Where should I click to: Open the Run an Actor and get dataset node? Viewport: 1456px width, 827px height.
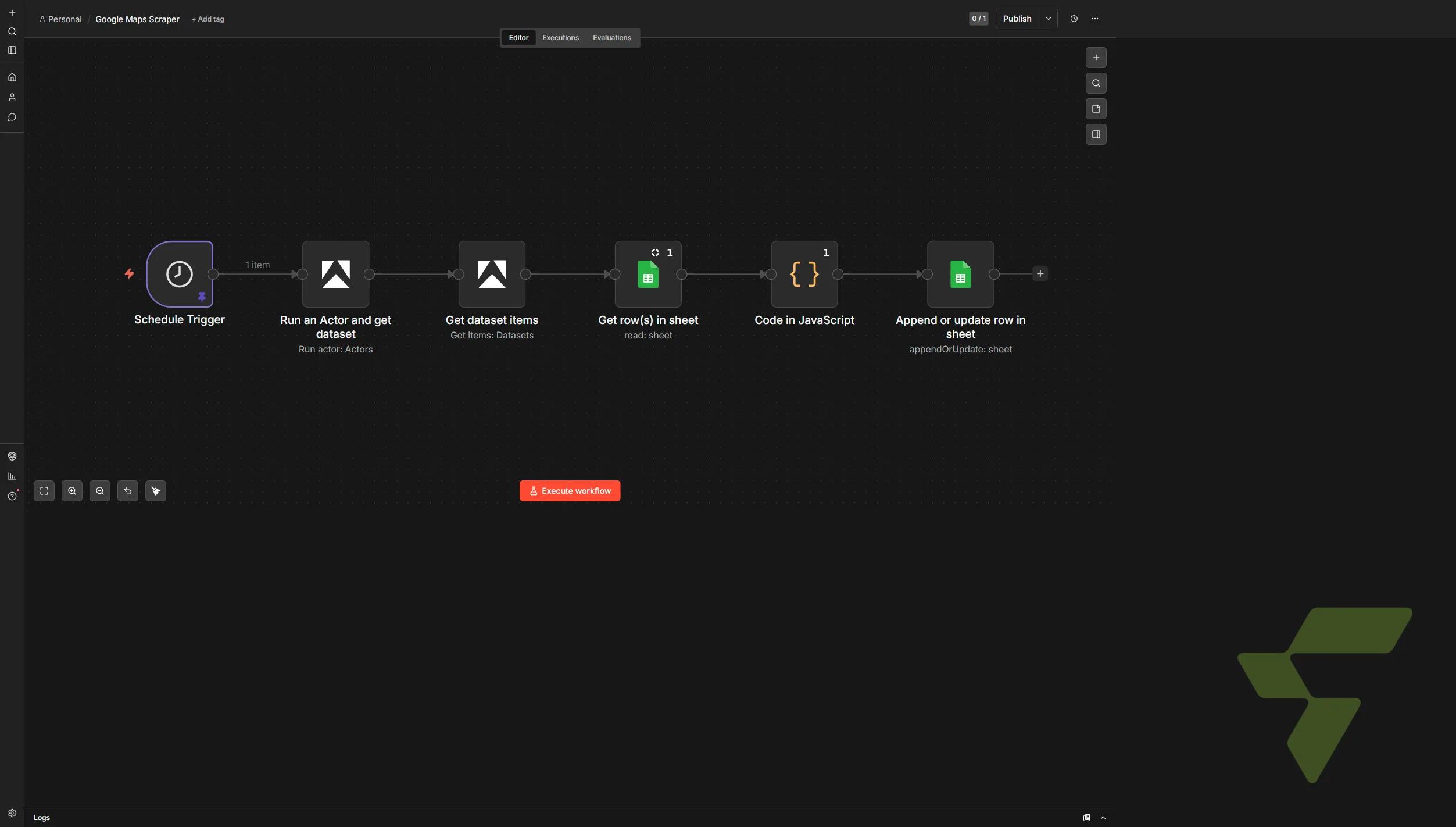(x=335, y=274)
